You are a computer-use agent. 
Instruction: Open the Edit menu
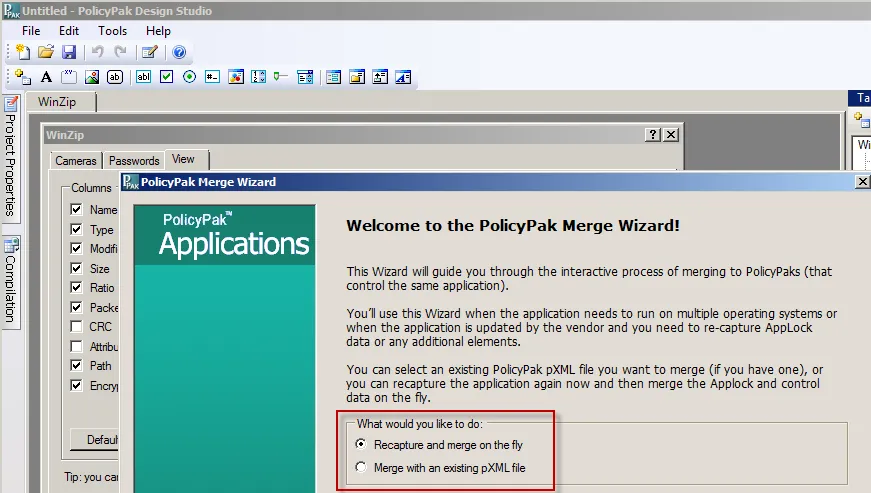69,31
